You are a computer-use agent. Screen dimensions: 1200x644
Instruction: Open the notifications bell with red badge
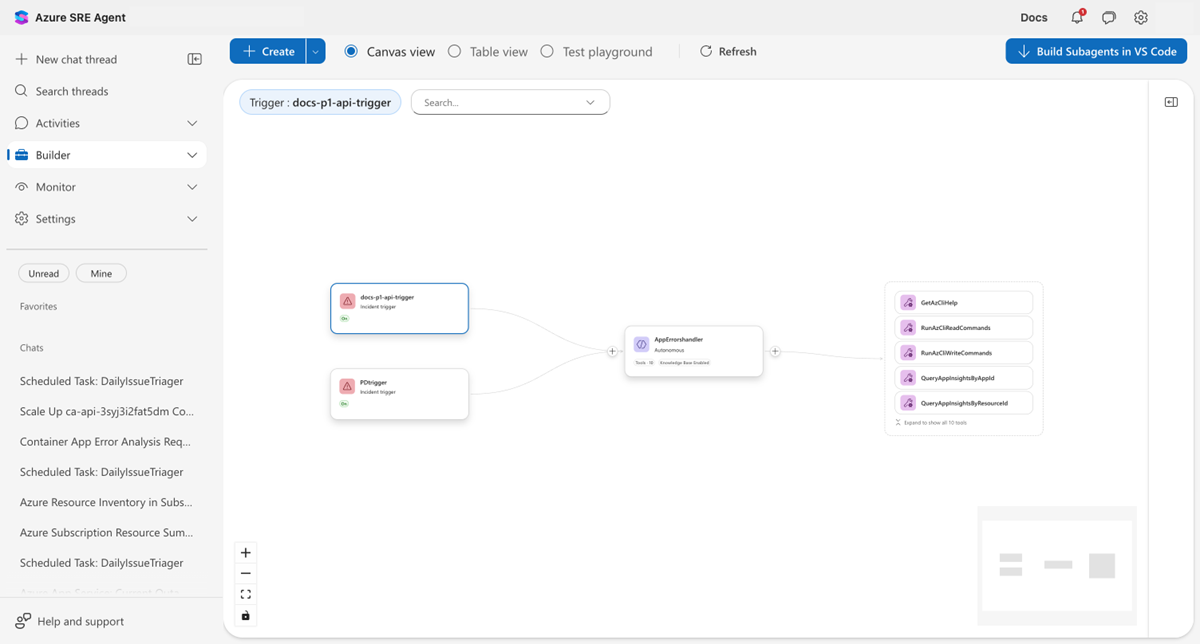pos(1075,17)
